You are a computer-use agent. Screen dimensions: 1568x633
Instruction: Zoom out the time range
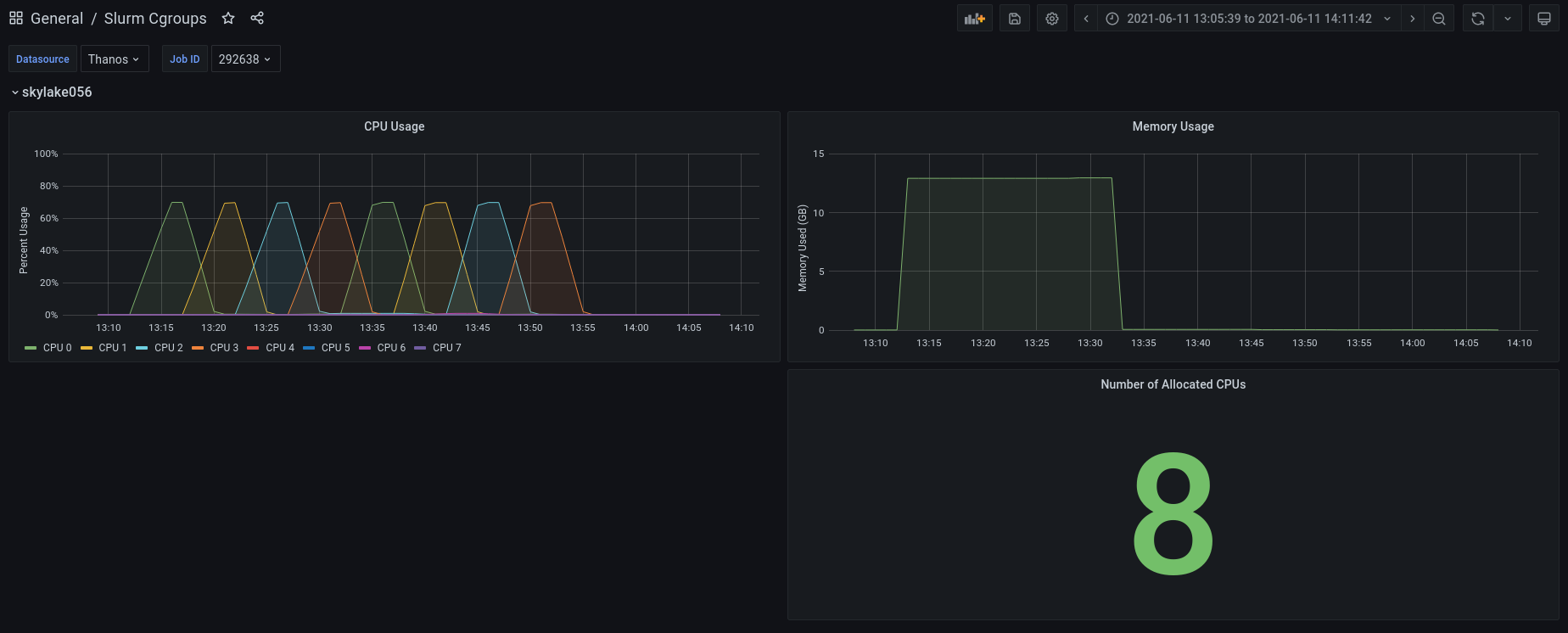(1439, 19)
